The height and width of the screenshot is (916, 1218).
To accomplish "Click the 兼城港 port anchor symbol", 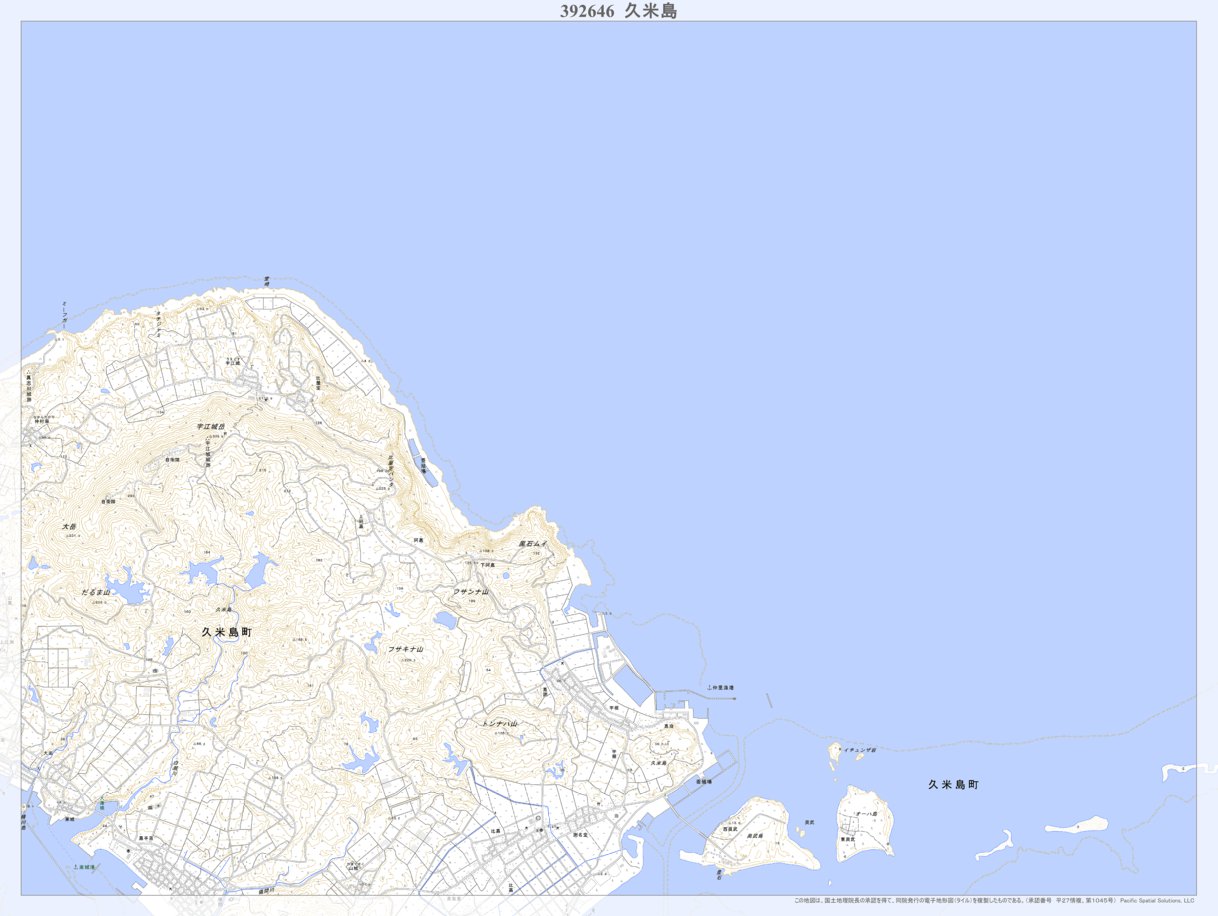I will click(x=76, y=867).
